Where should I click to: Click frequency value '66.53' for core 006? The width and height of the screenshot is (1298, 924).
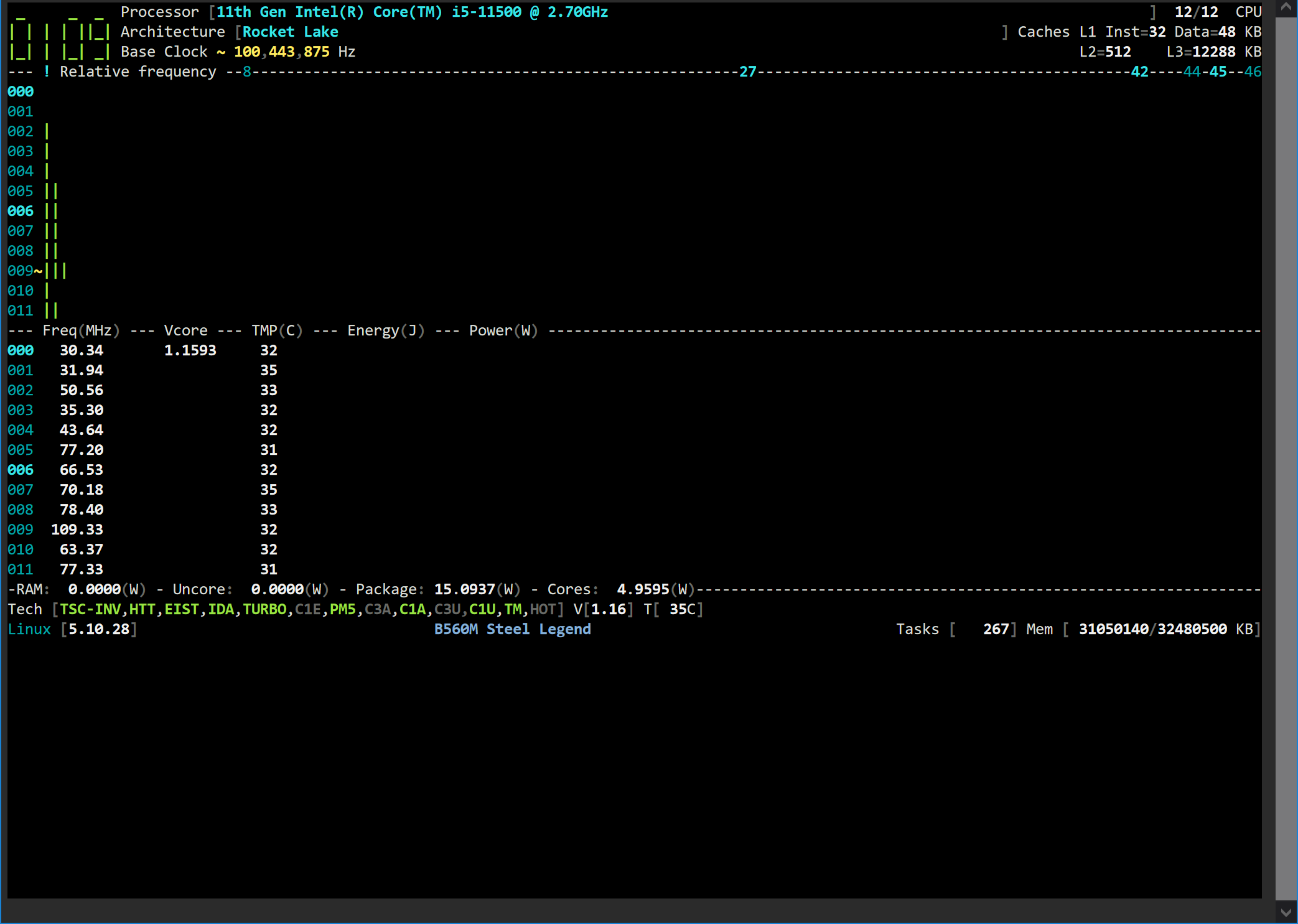(82, 470)
